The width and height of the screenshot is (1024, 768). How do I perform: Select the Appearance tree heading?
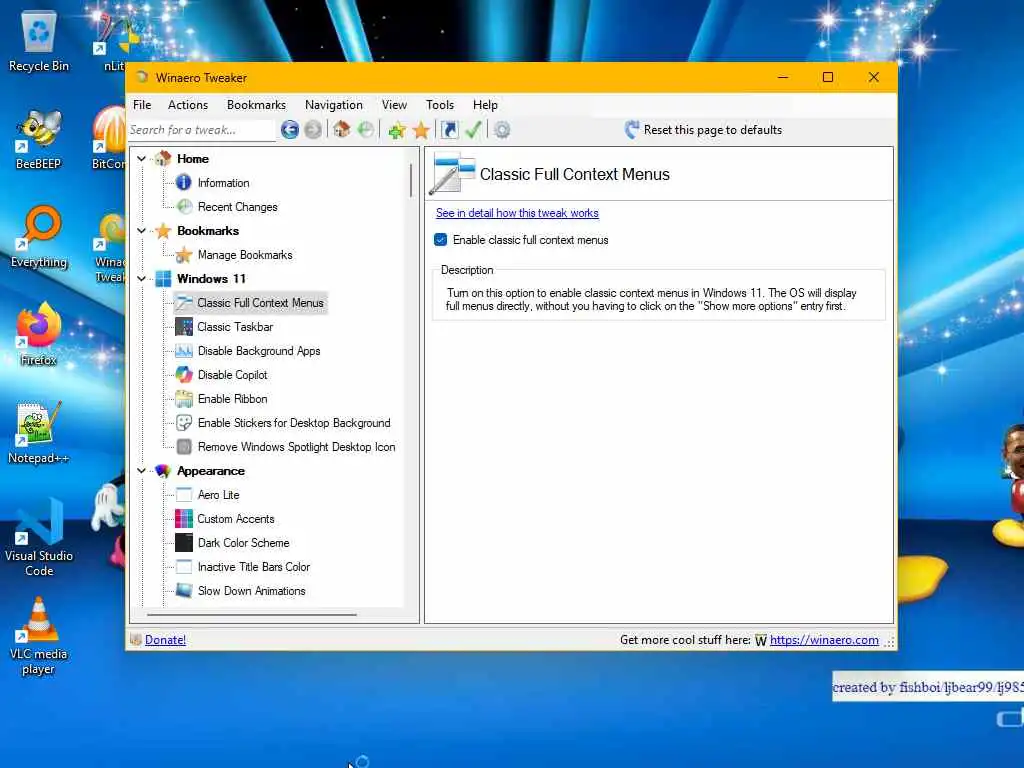pos(210,471)
